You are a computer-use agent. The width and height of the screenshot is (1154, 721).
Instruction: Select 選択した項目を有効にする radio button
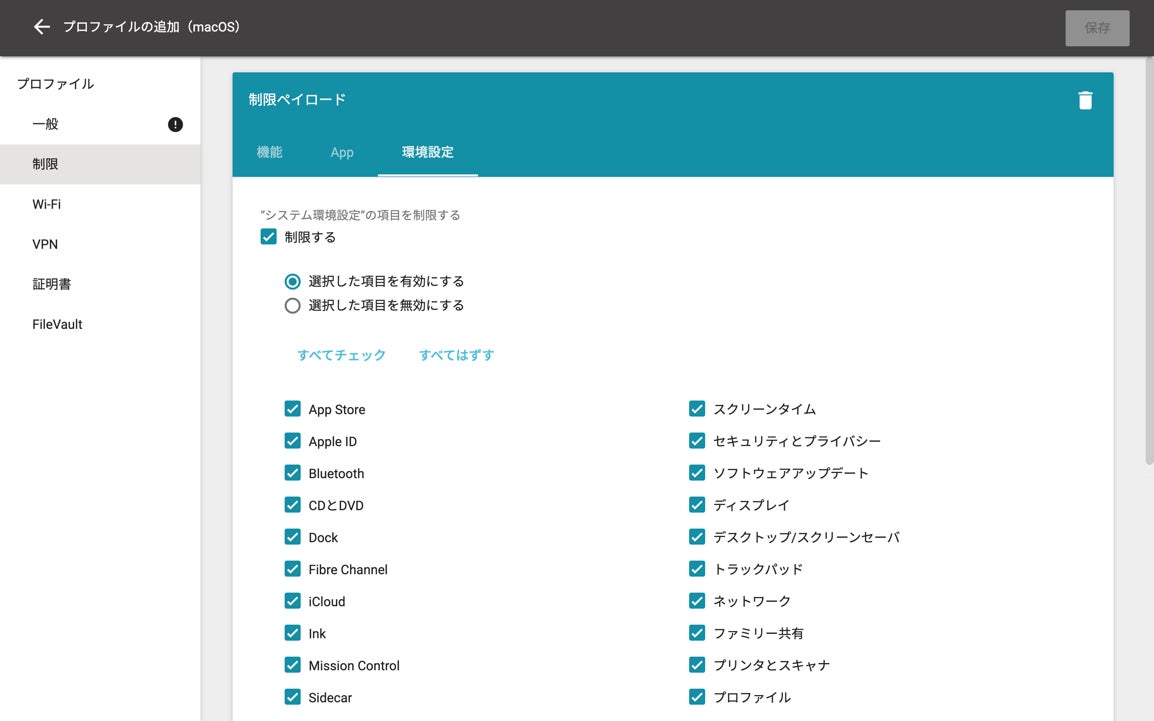[292, 282]
